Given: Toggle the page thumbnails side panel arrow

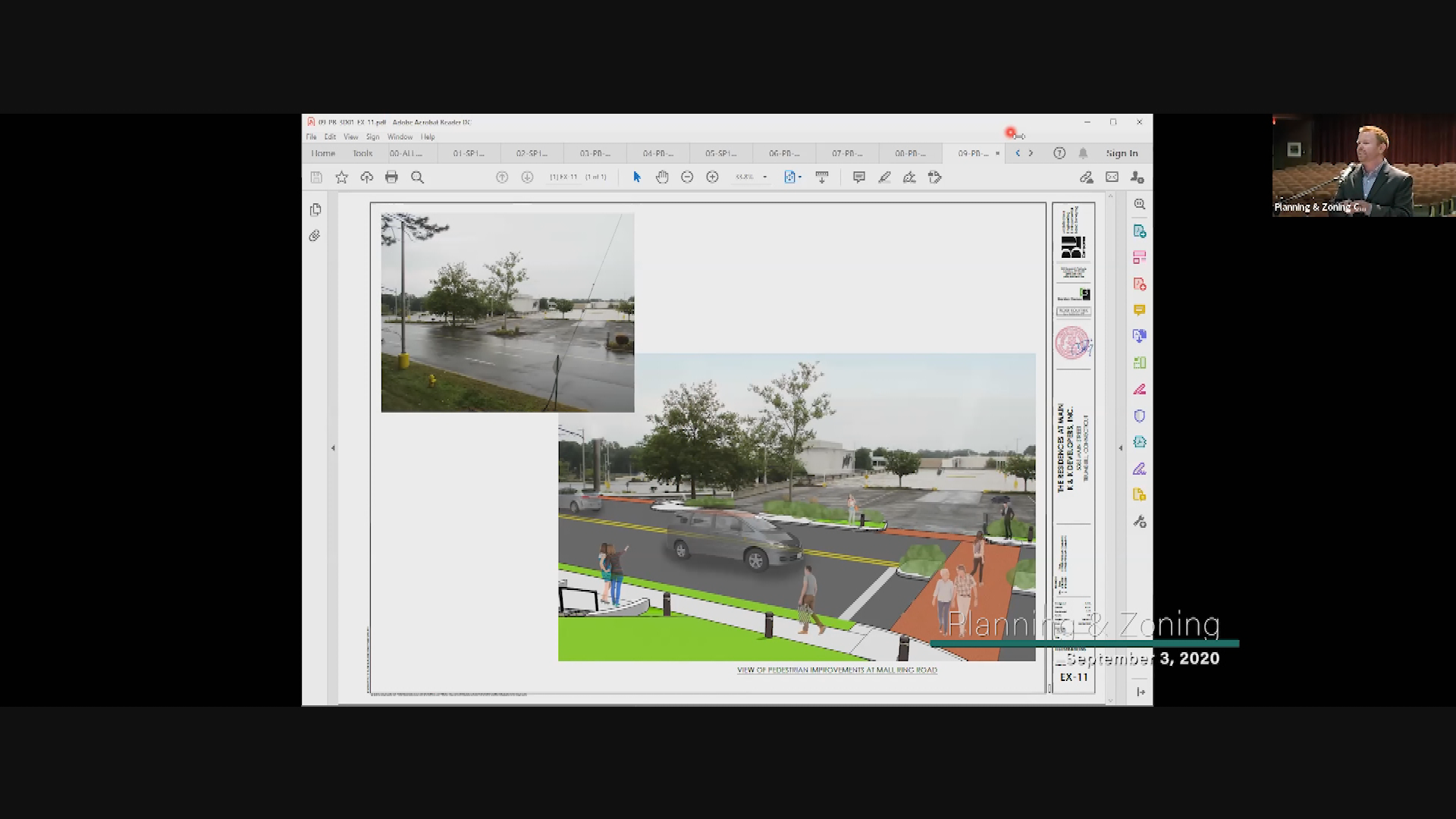Looking at the screenshot, I should click(334, 446).
